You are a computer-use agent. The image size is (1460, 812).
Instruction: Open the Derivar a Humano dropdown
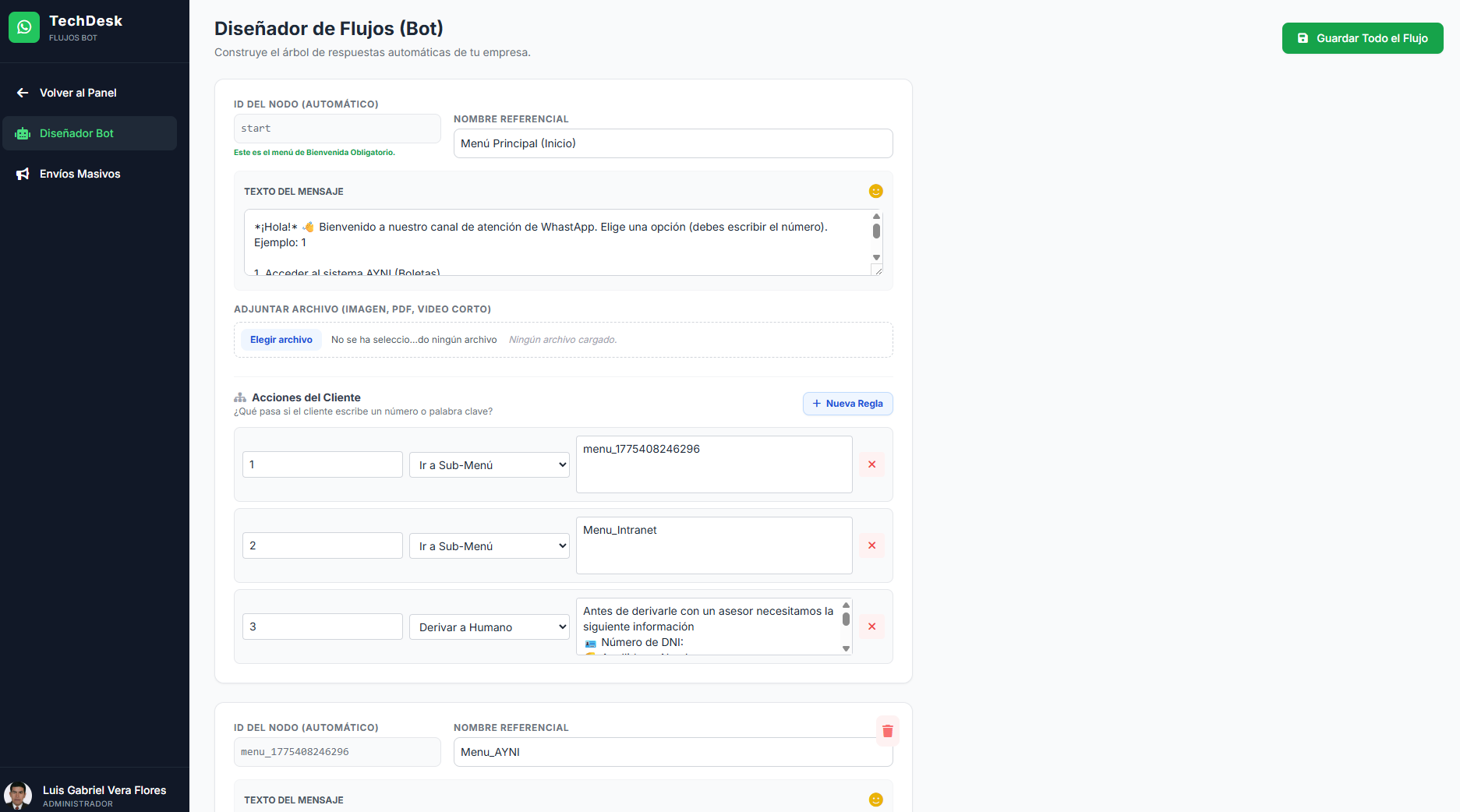point(489,627)
